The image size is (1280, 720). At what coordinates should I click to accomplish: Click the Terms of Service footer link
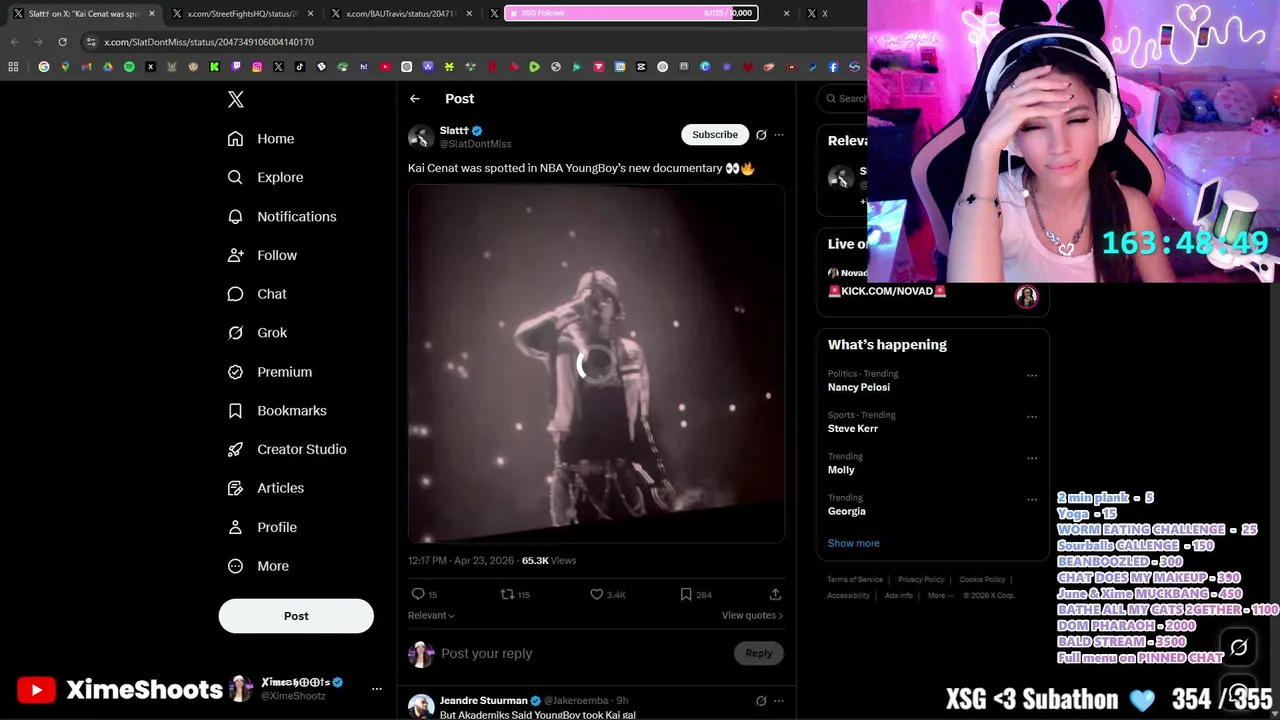point(855,579)
